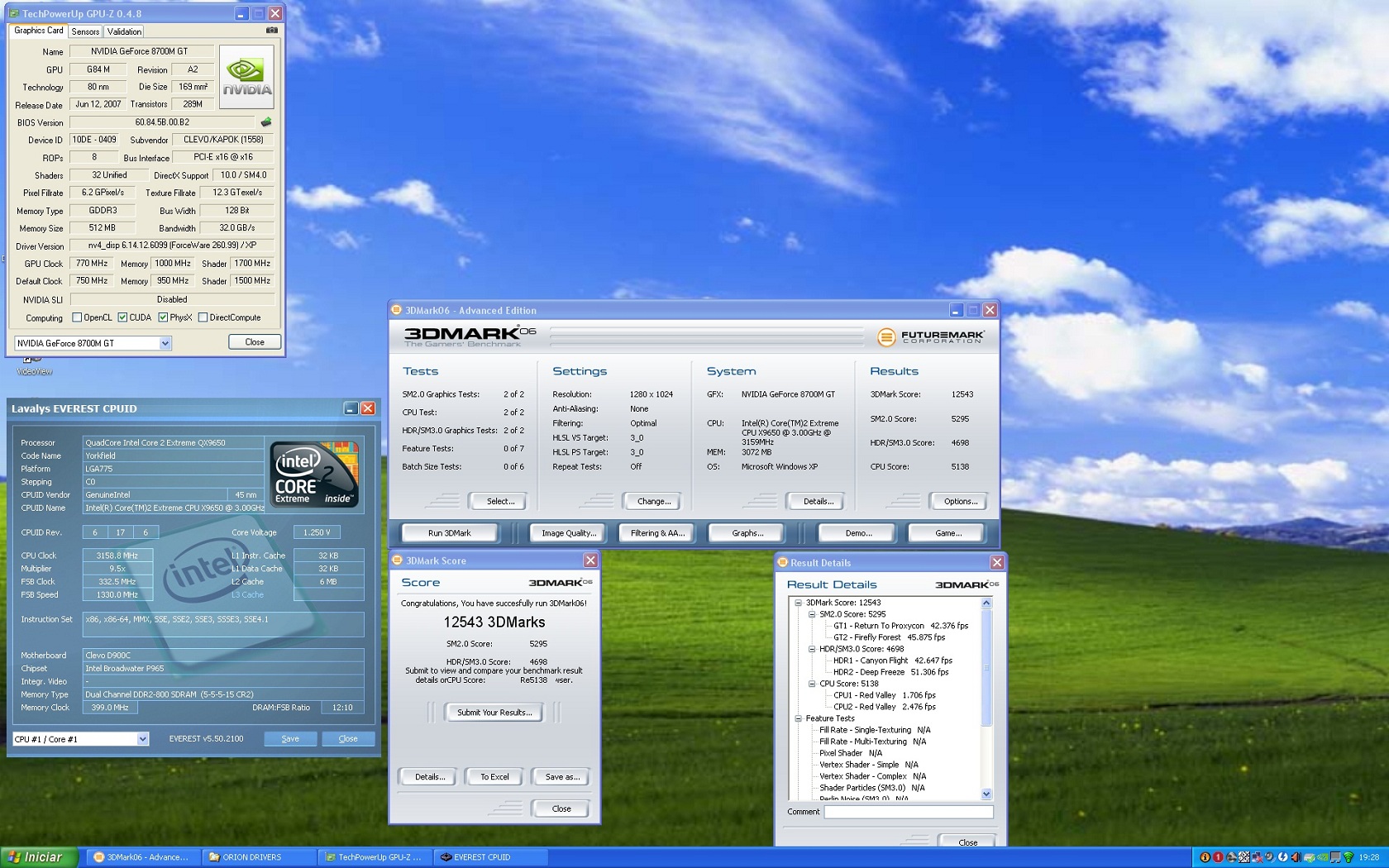Click the Image Quality... button
The height and width of the screenshot is (868, 1389).
pos(569,533)
